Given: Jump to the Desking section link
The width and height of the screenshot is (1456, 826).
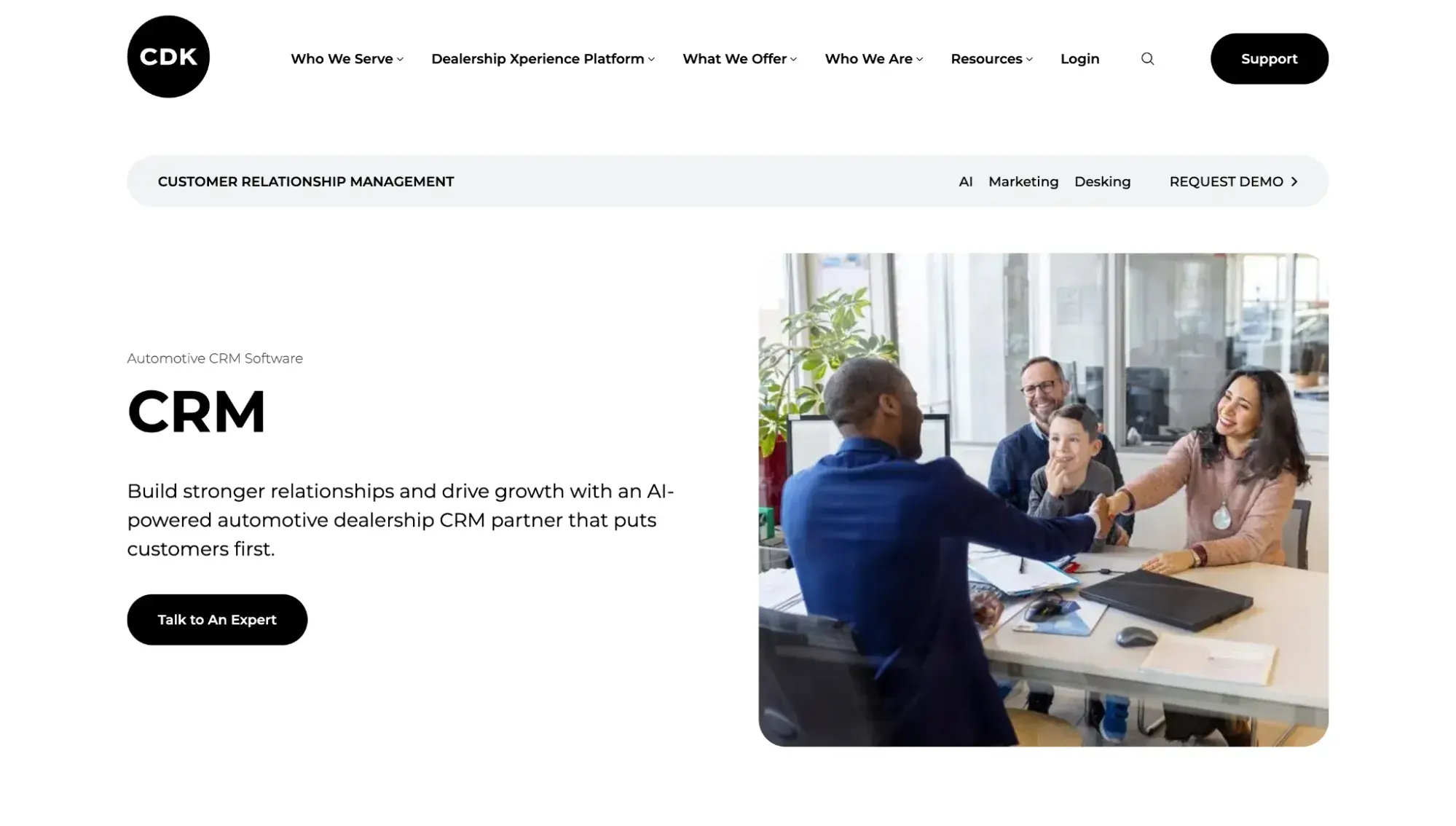Looking at the screenshot, I should (1102, 181).
